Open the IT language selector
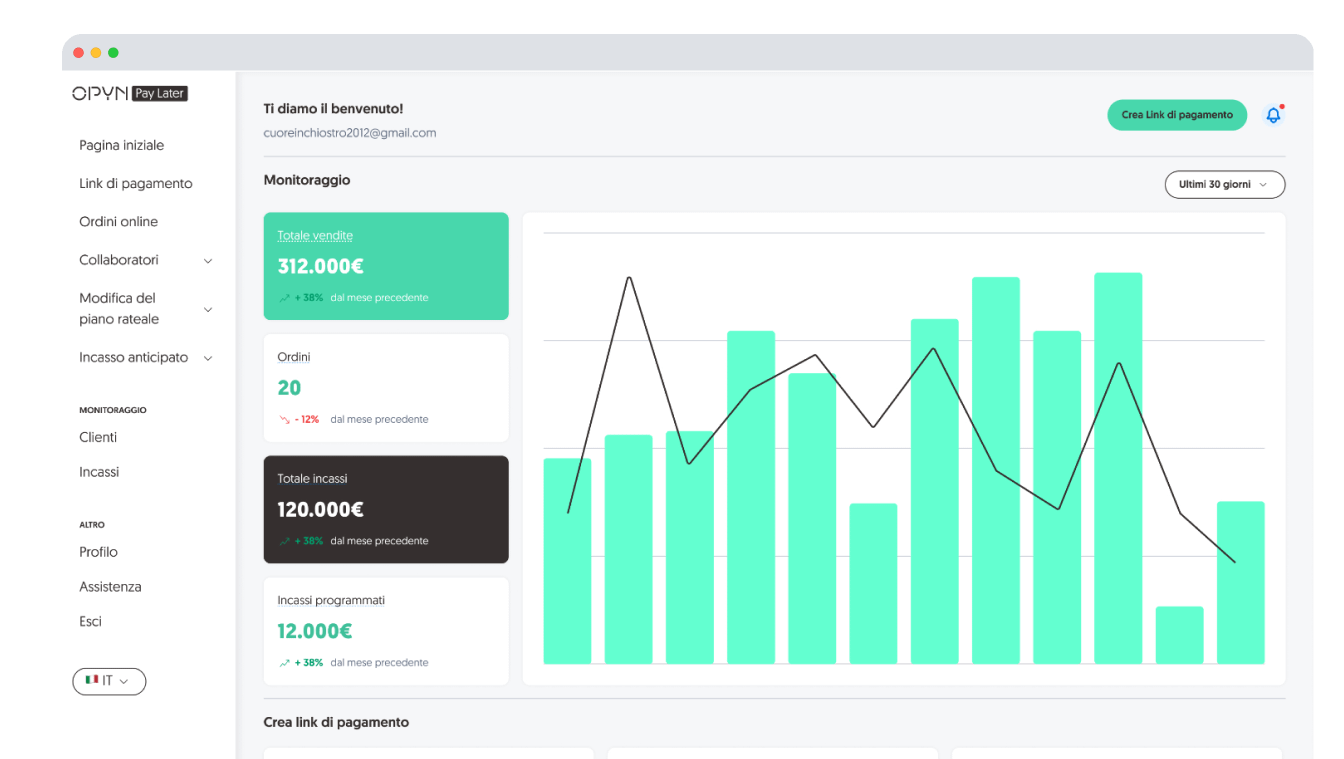This screenshot has height=759, width=1344. pos(109,681)
